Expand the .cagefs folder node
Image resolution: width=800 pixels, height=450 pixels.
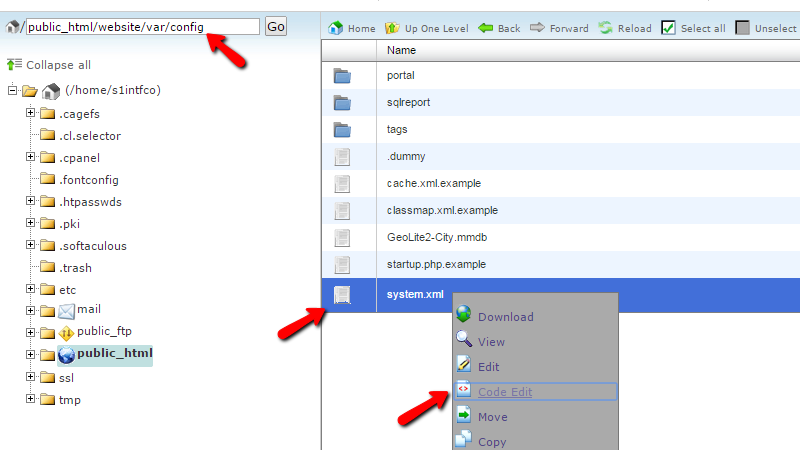31,112
